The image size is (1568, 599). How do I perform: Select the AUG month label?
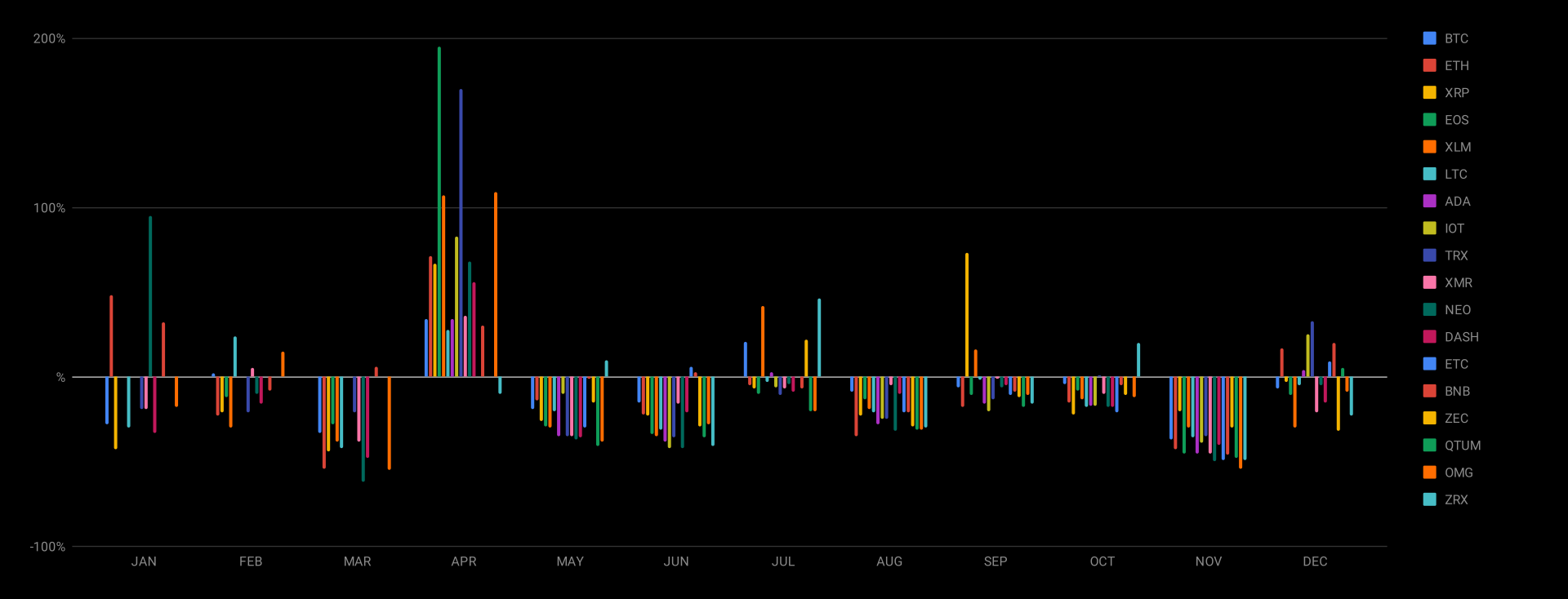click(889, 561)
